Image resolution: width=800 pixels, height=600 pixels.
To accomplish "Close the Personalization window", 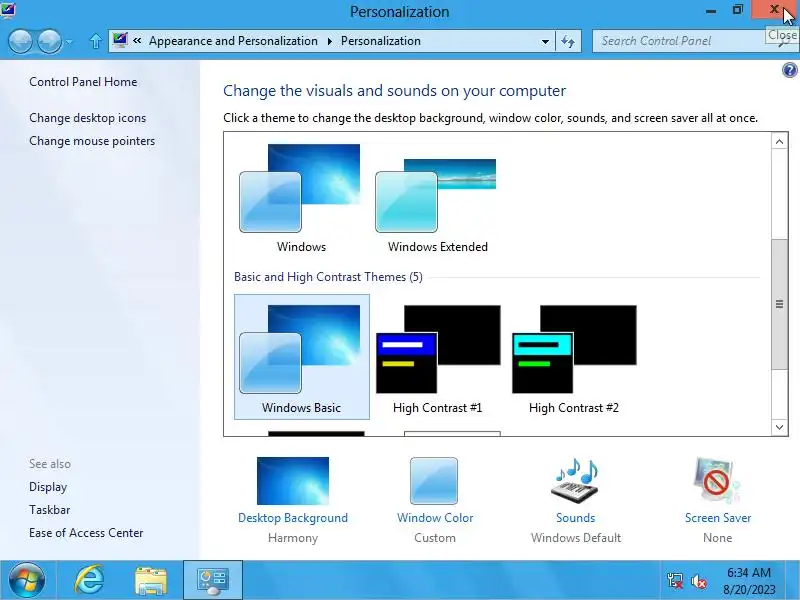I will [774, 10].
